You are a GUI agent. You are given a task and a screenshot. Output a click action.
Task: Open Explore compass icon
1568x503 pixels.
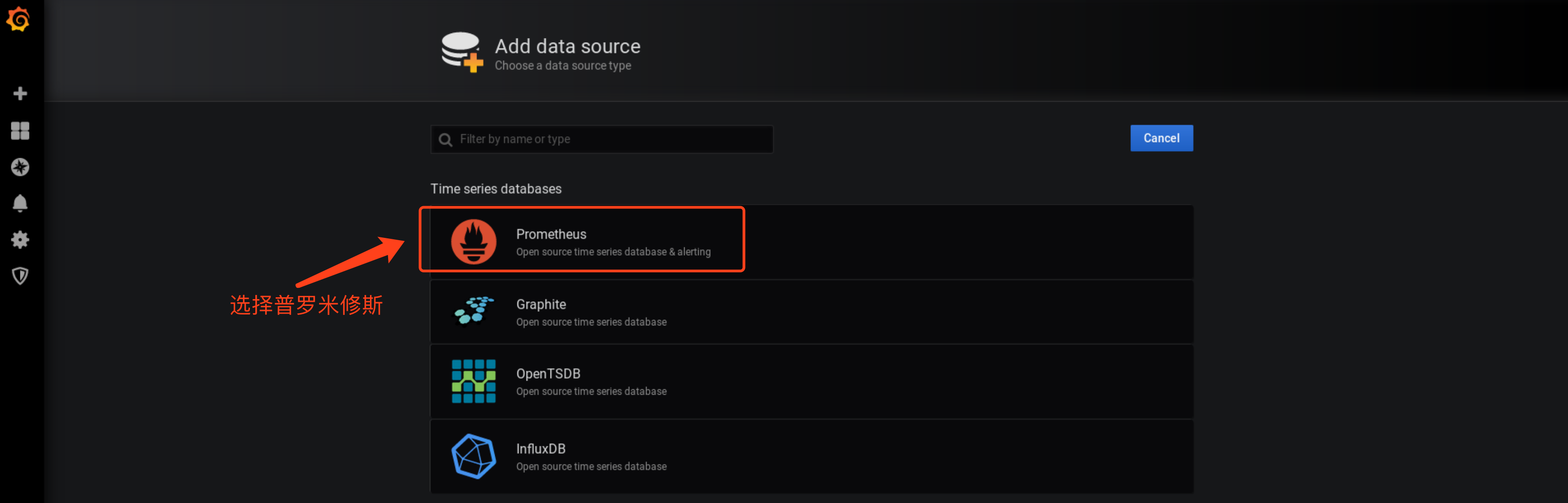tap(20, 167)
